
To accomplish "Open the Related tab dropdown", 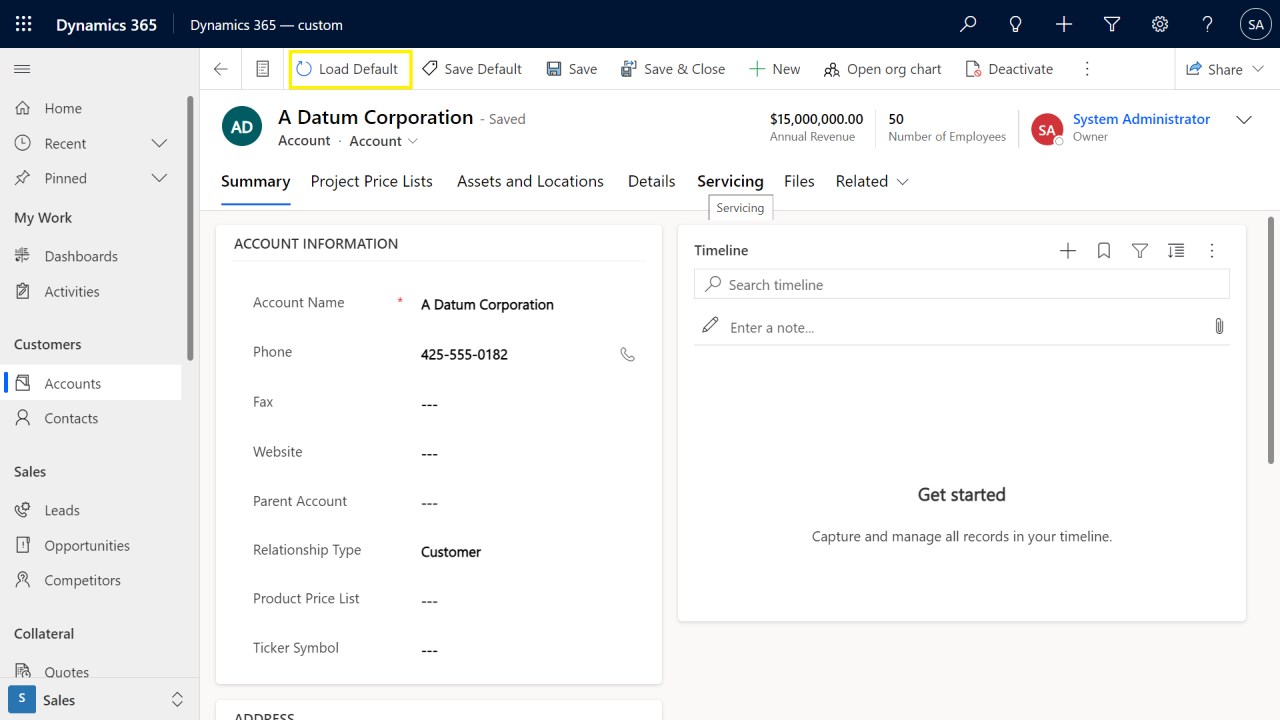I will [871, 181].
